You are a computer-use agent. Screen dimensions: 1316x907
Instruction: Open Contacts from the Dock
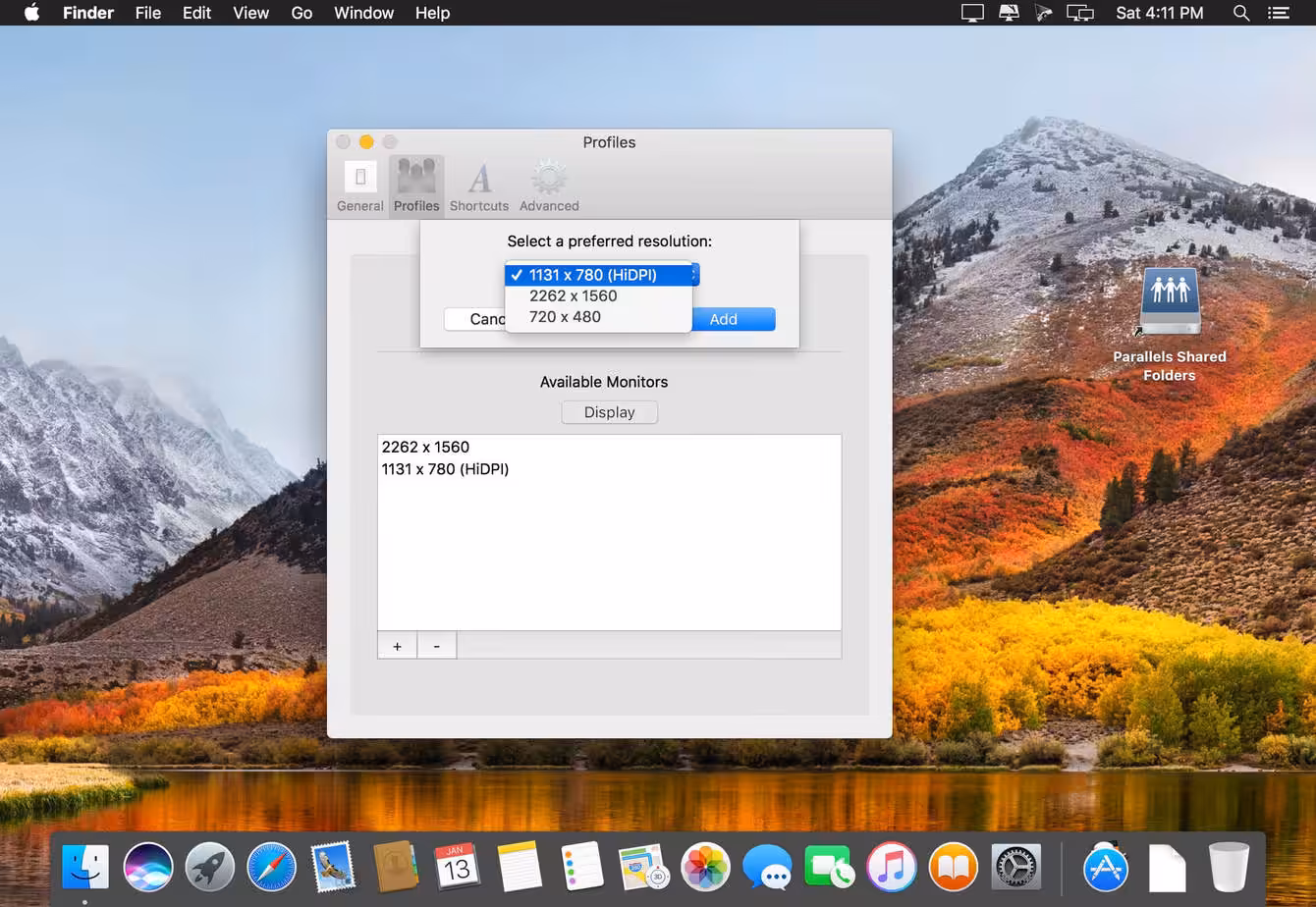coord(396,868)
